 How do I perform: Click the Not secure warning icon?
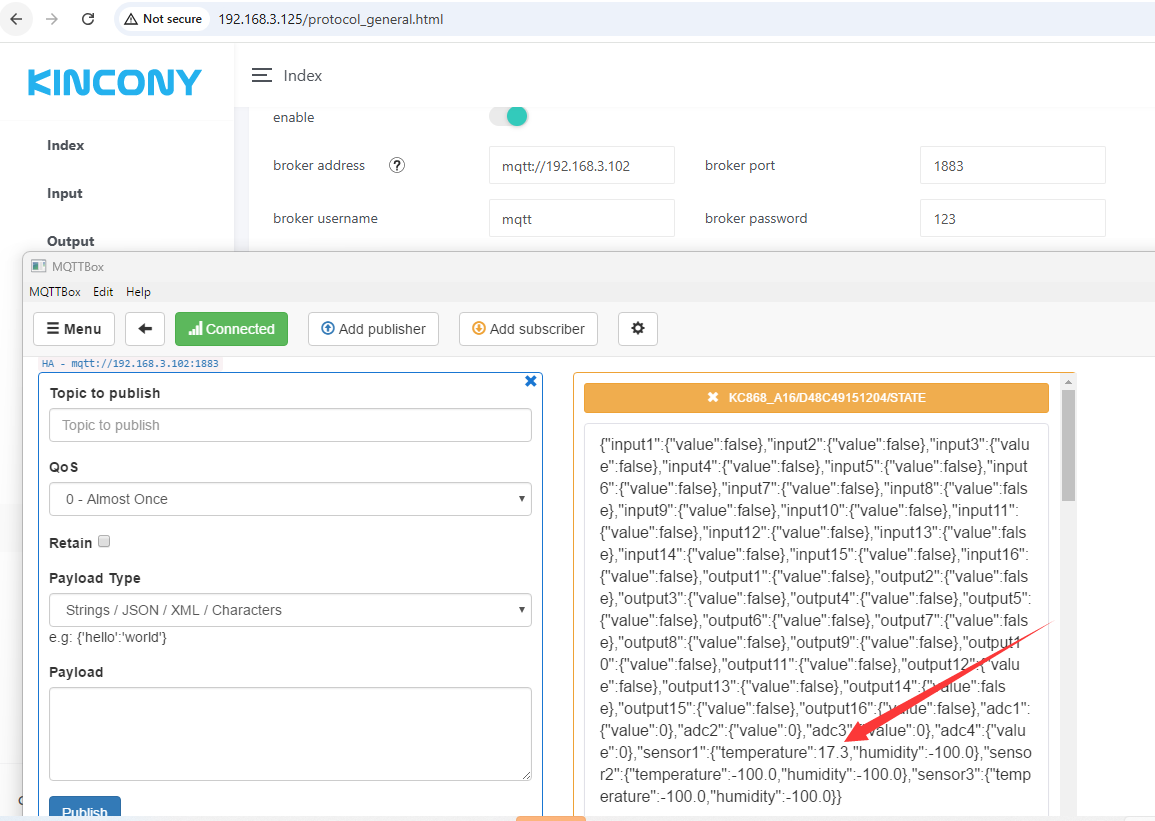pyautogui.click(x=131, y=19)
